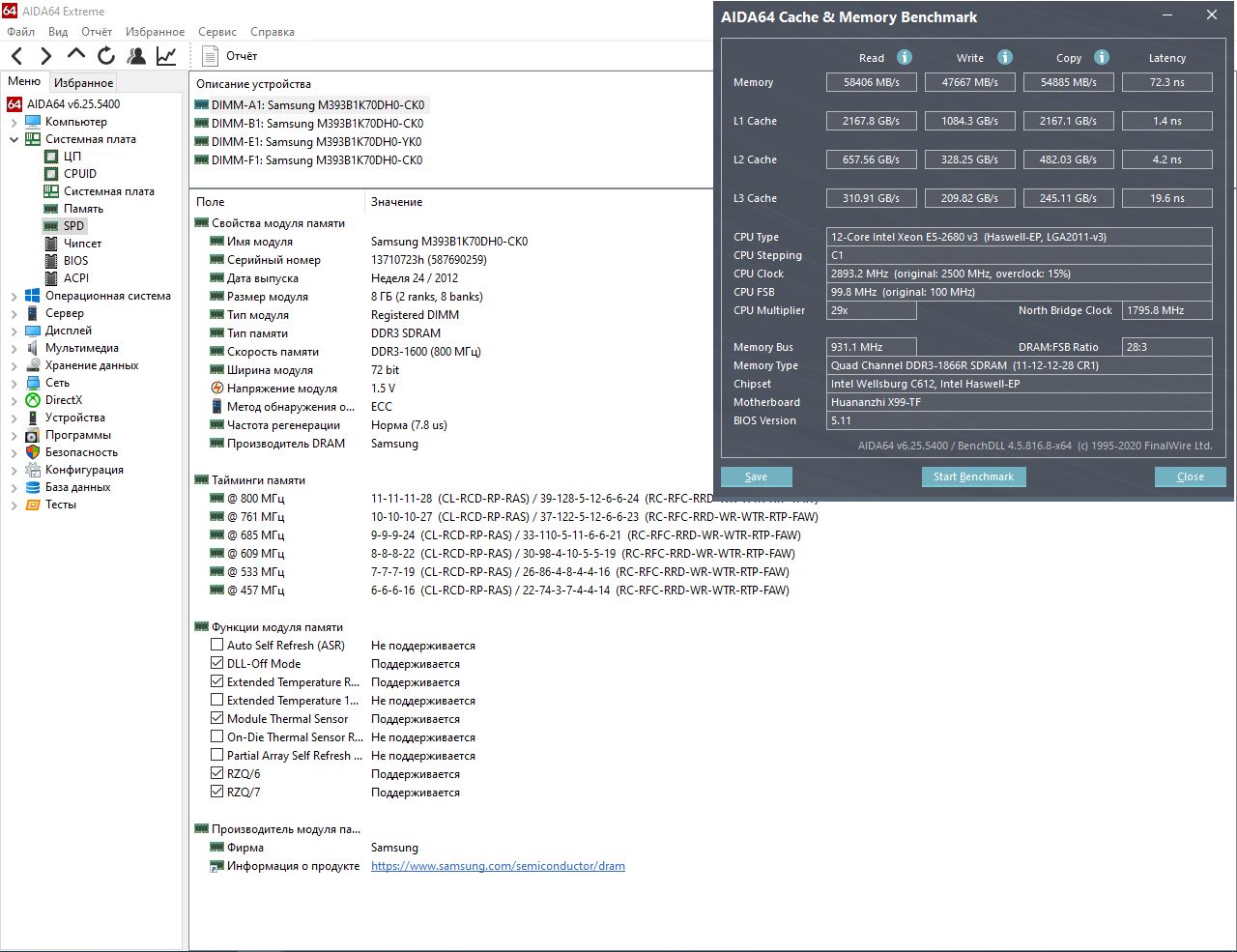Open the Файл menu
1237x952 pixels.
point(21,32)
